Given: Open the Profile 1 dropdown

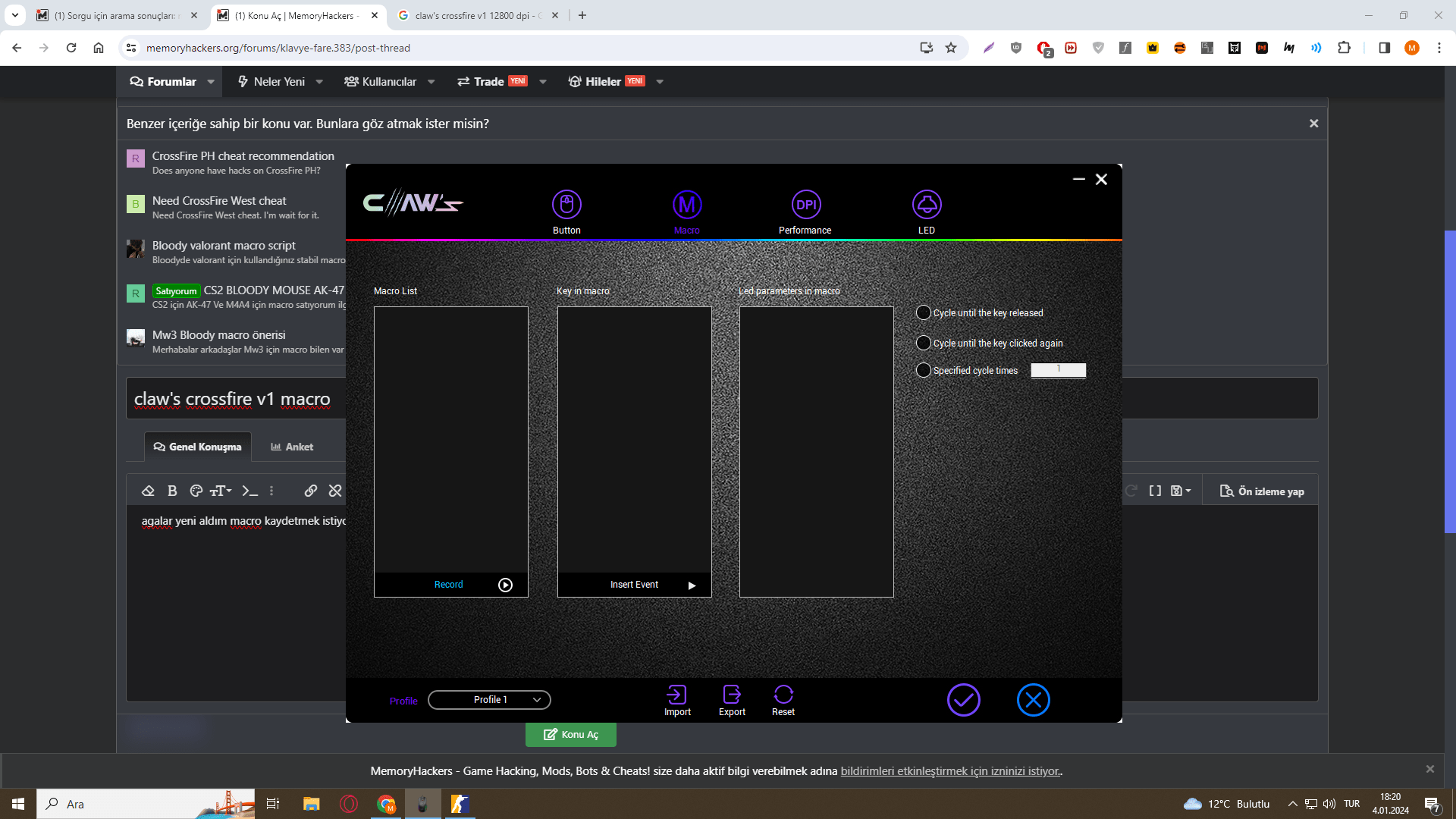Looking at the screenshot, I should [x=489, y=700].
